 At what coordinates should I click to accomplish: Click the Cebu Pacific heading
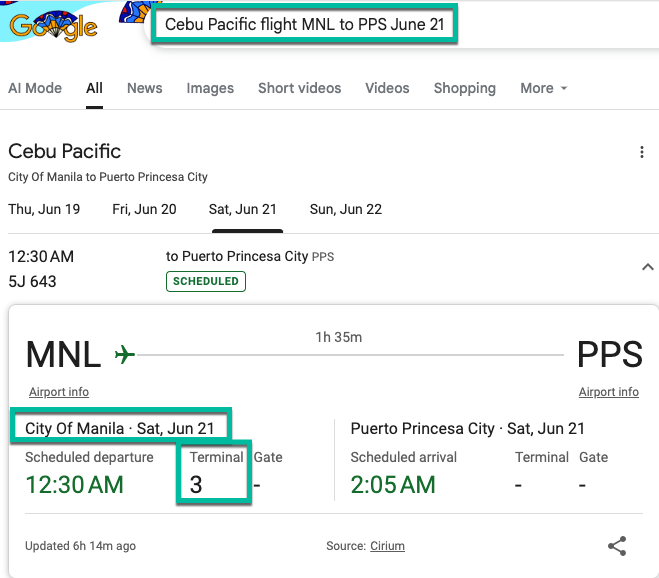64,151
